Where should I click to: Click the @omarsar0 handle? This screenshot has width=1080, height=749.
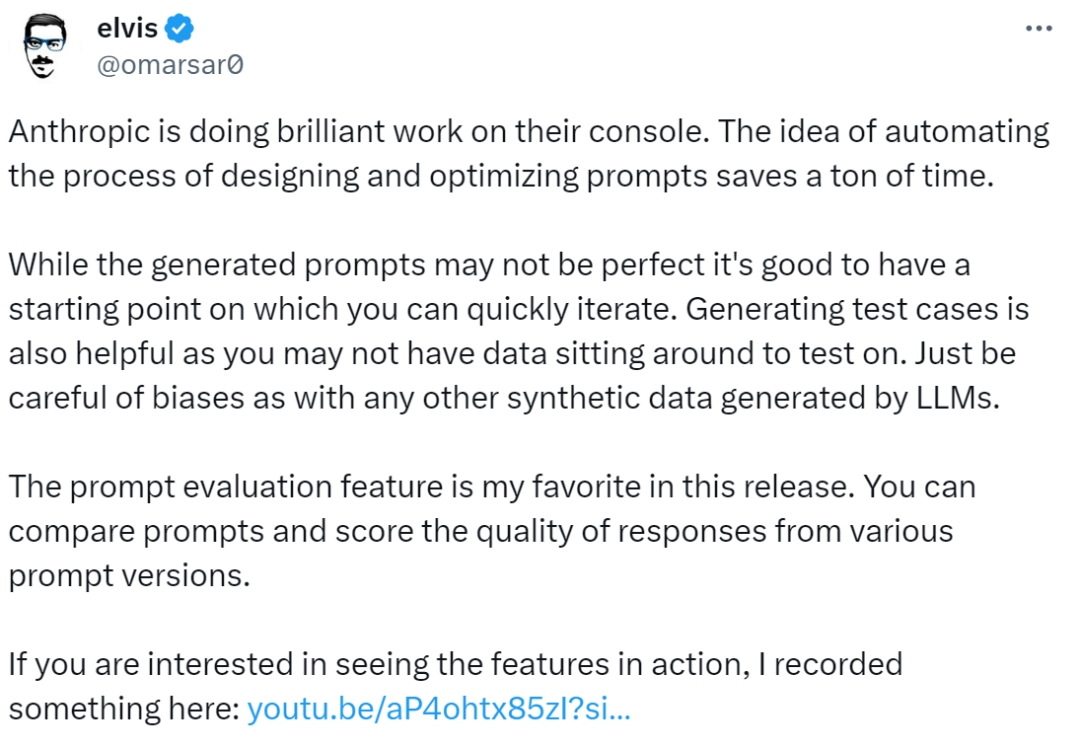[x=171, y=65]
